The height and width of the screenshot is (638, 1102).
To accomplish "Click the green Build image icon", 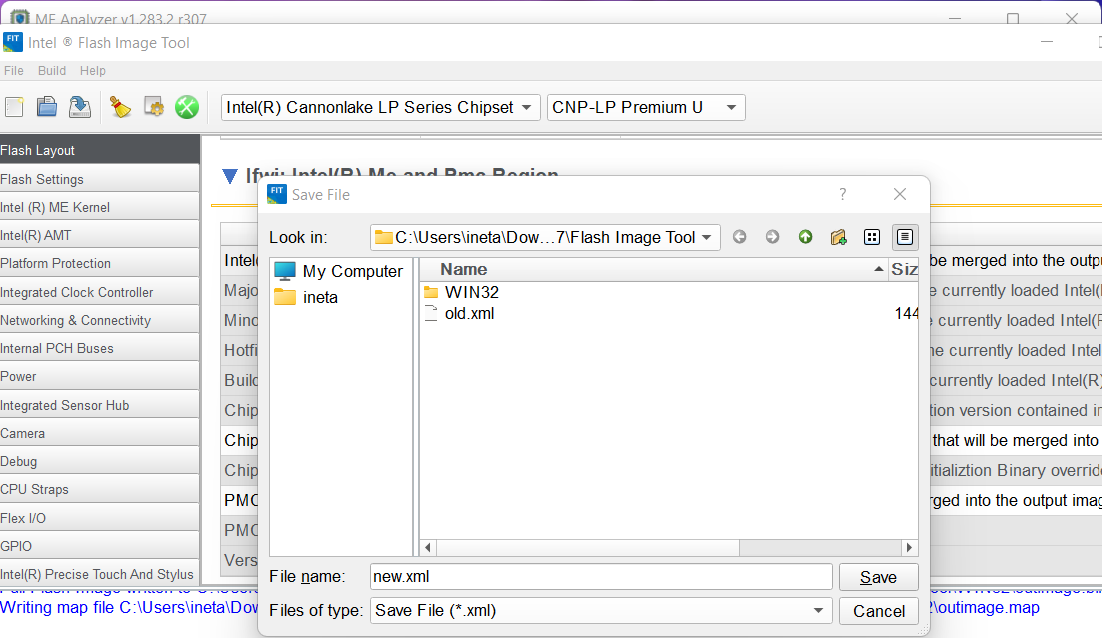I will pyautogui.click(x=187, y=107).
